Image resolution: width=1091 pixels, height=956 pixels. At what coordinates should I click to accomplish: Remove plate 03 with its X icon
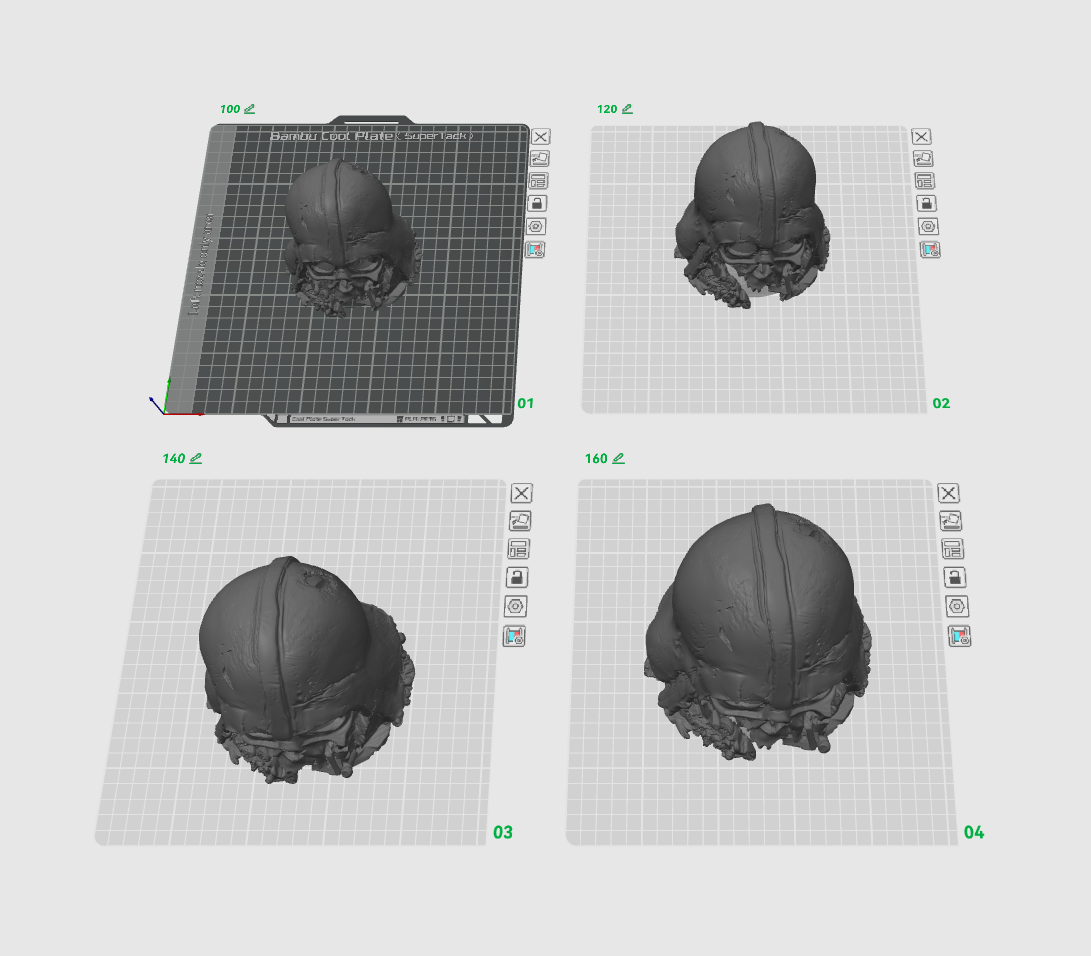[522, 493]
